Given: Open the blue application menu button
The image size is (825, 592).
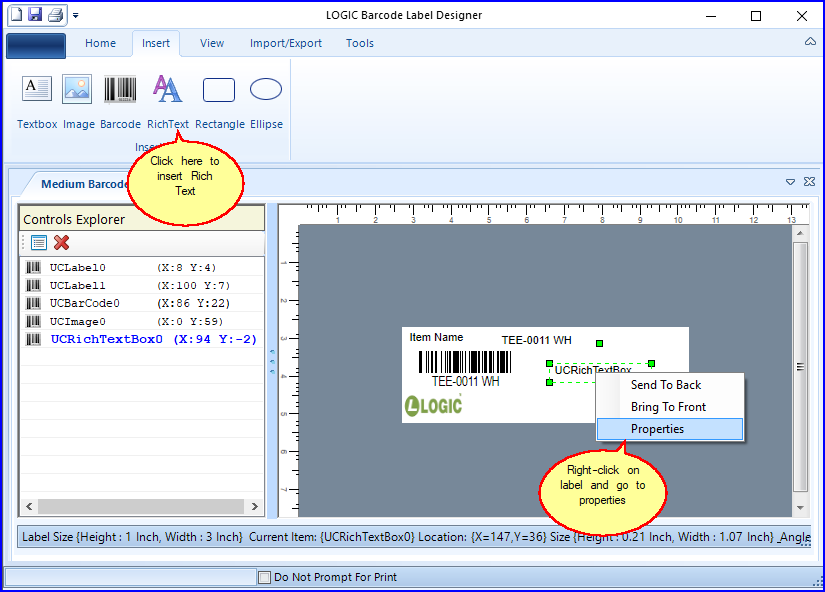Looking at the screenshot, I should [x=36, y=45].
